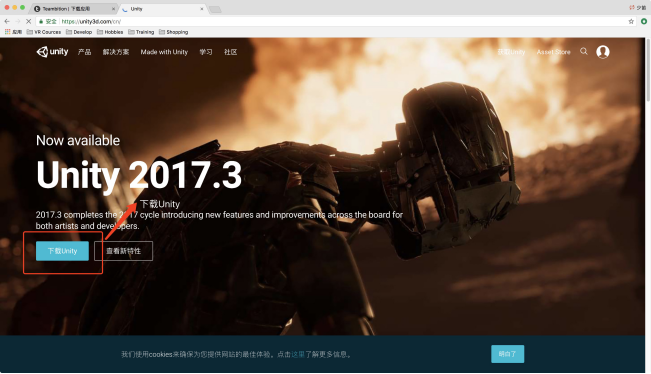This screenshot has height=374, width=651.
Task: Open a new tab with the new-tab button
Action: (x=215, y=9)
